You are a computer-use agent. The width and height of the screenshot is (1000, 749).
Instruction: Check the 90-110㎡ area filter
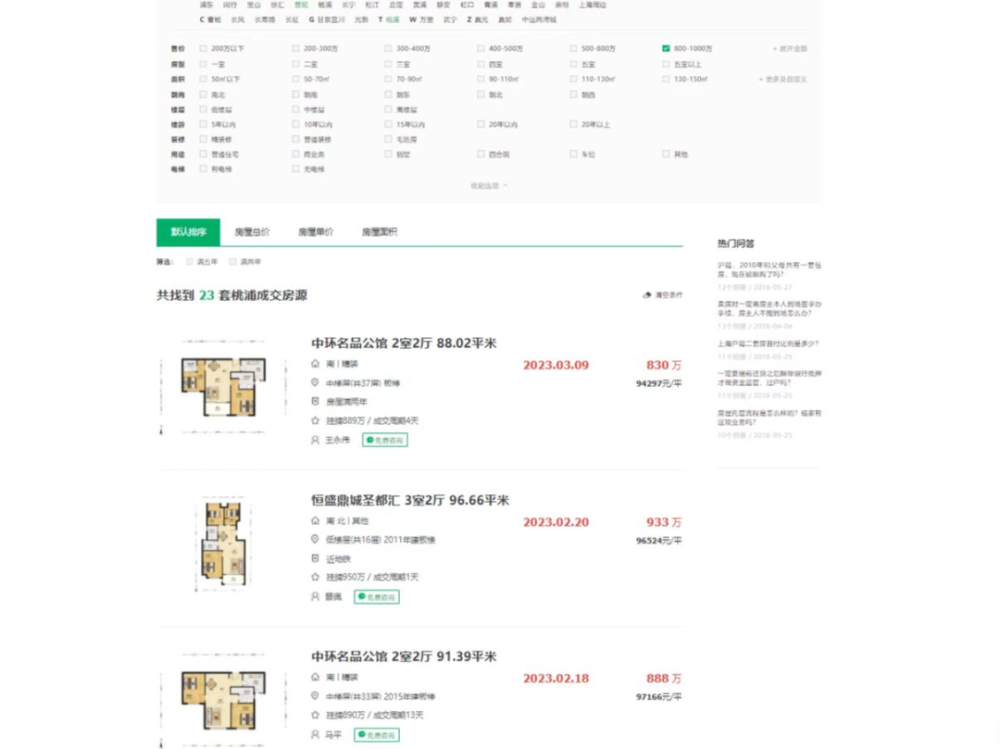(480, 79)
